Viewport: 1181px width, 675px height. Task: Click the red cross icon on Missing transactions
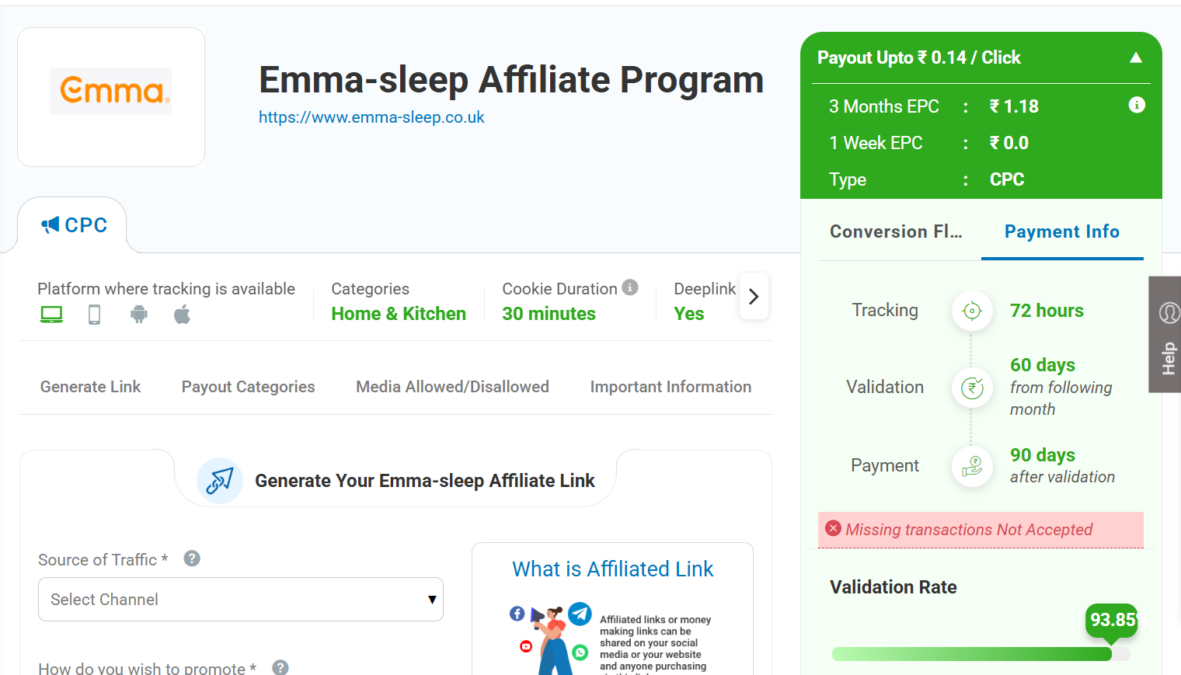(833, 529)
